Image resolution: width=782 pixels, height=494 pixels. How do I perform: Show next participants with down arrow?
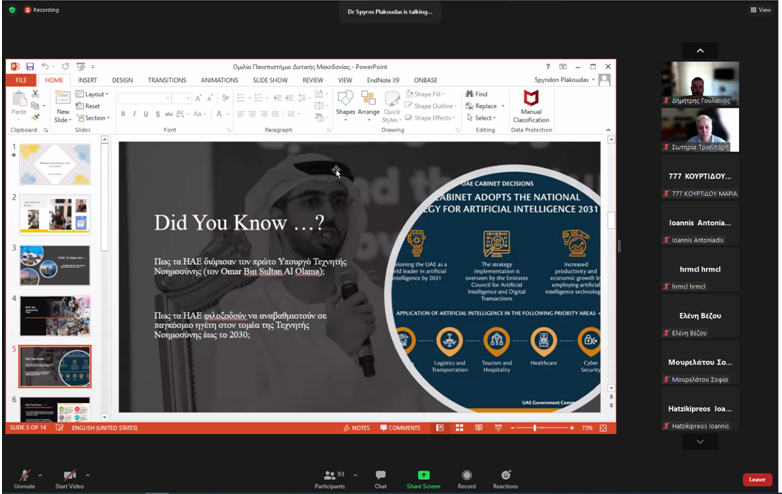[x=700, y=442]
